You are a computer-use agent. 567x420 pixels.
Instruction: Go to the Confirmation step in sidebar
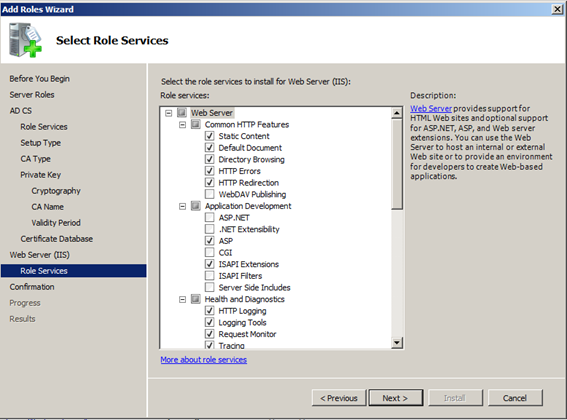32,287
